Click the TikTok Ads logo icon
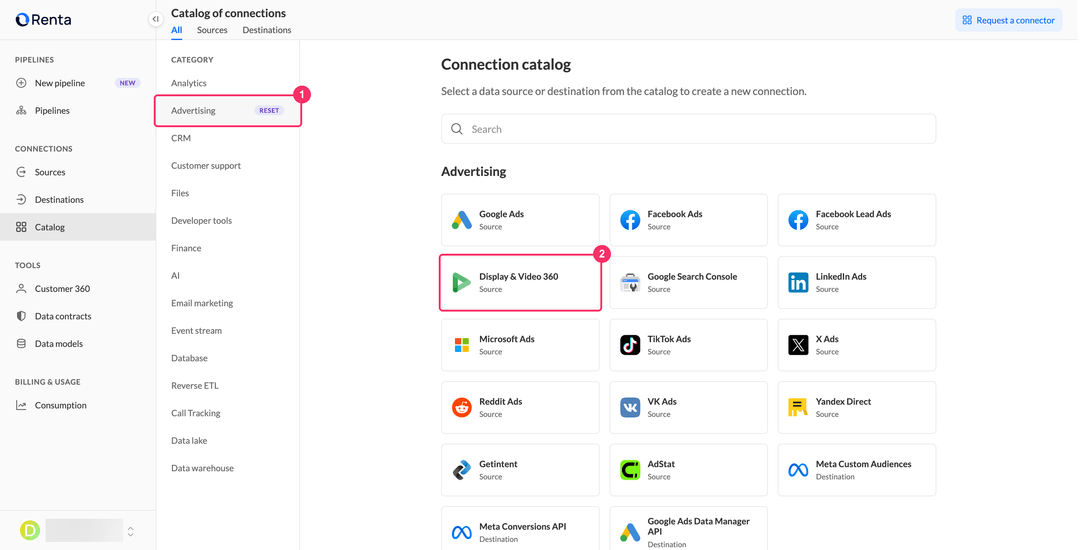The width and height of the screenshot is (1080, 550). (630, 345)
